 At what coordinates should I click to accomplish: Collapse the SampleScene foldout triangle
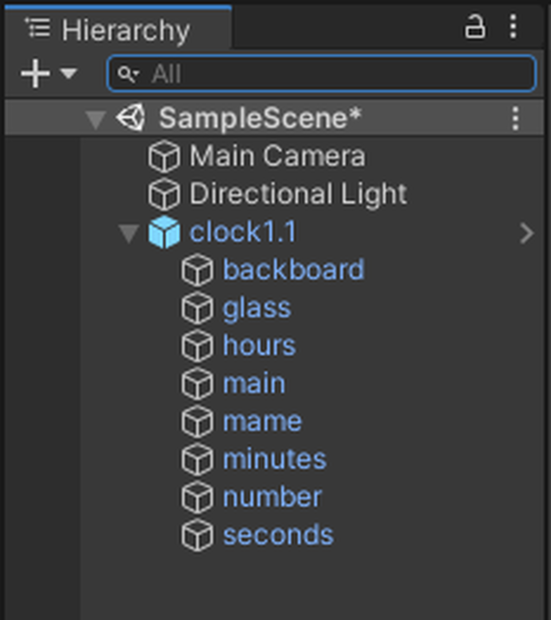tap(96, 119)
